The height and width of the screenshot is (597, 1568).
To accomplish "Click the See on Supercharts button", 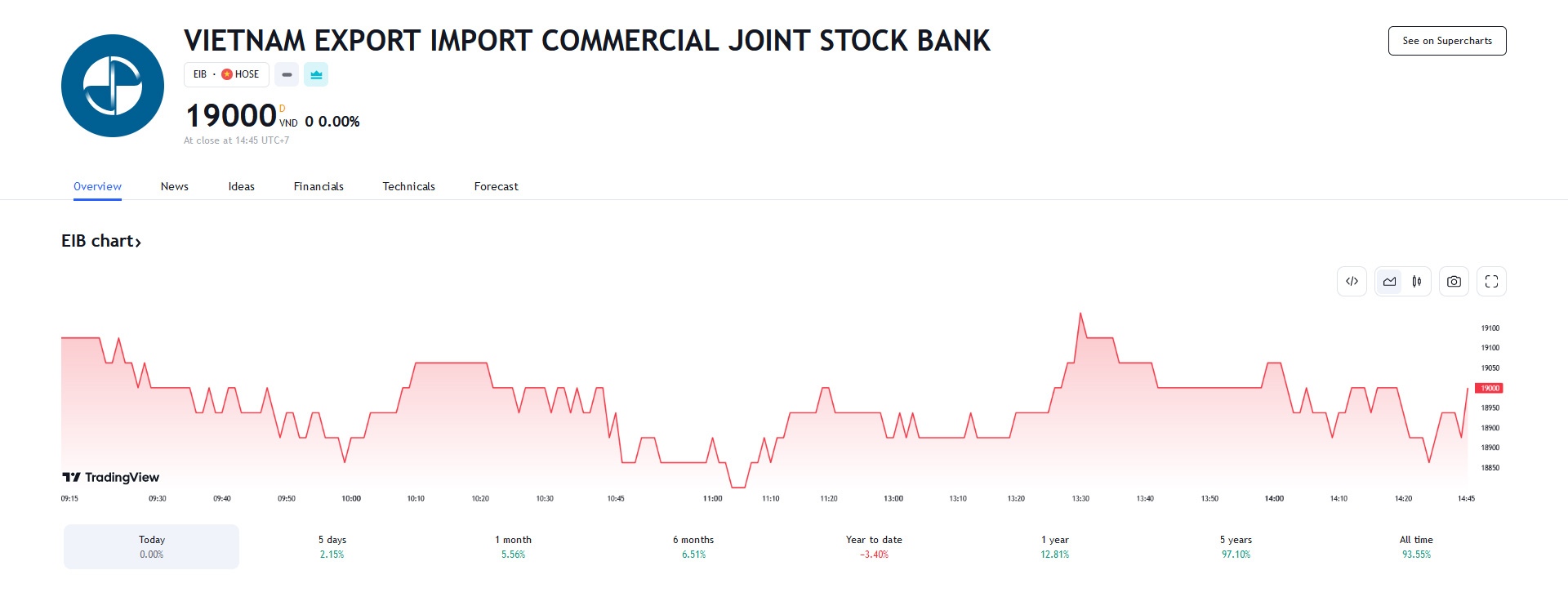I will coord(1447,41).
